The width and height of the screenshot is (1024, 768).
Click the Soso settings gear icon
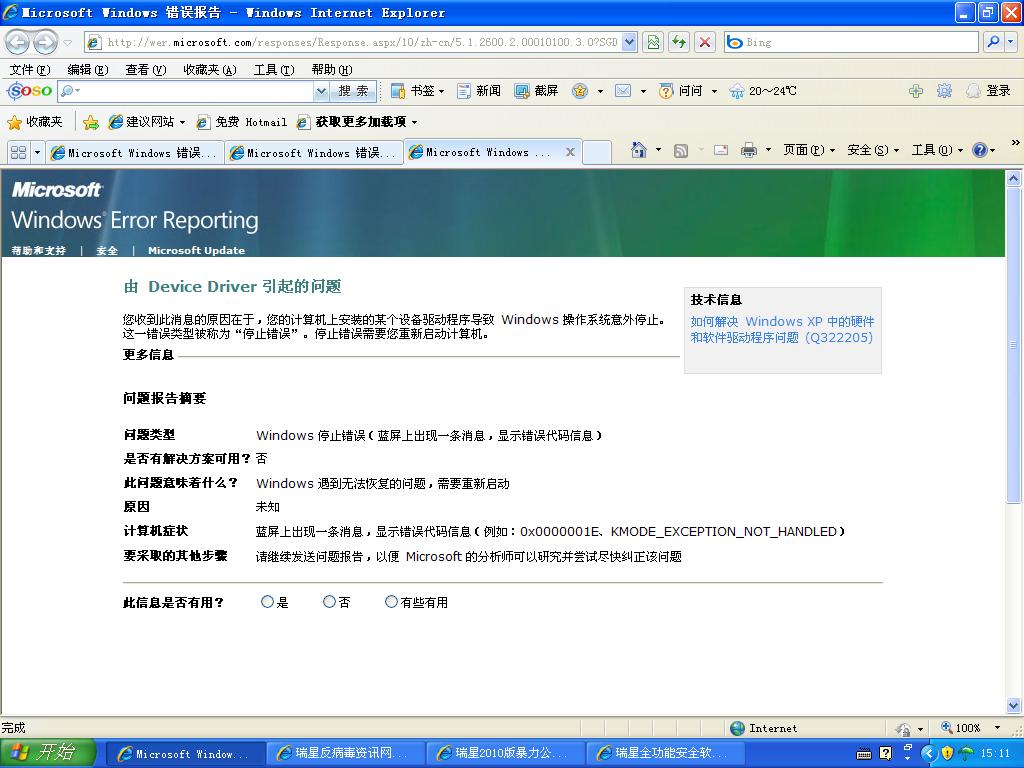click(944, 91)
